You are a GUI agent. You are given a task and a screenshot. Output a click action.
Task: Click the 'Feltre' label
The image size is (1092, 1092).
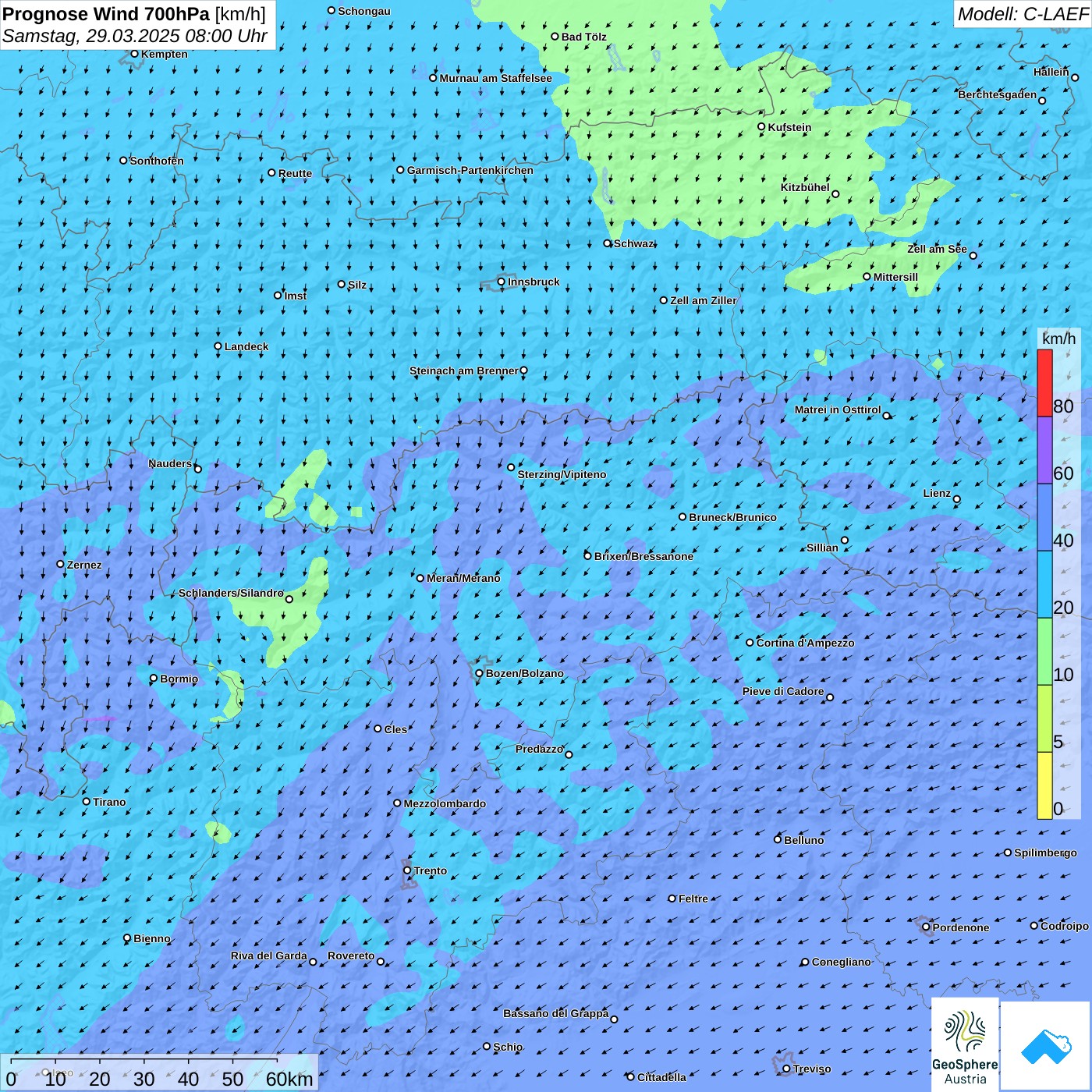click(x=693, y=899)
